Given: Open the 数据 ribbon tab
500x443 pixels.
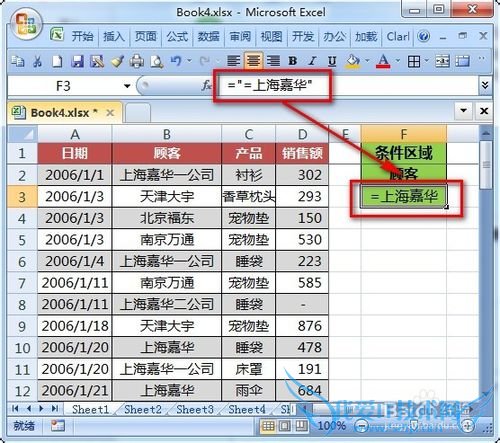Looking at the screenshot, I should [208, 36].
